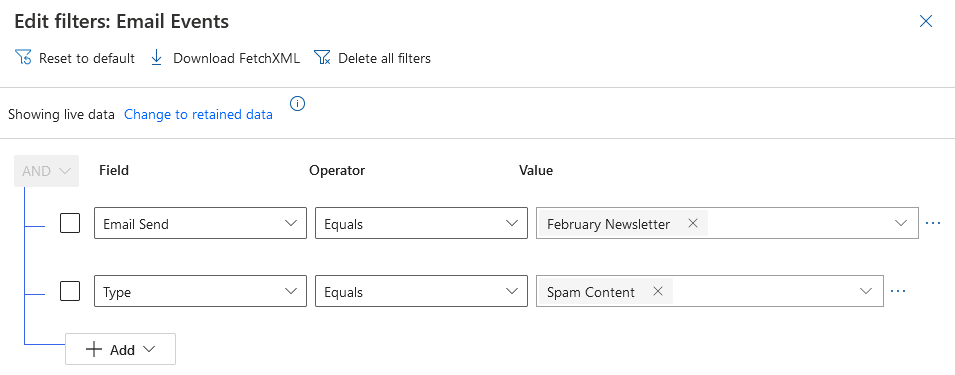The height and width of the screenshot is (375, 955).
Task: Open the Email Send field dropdown
Action: [200, 223]
